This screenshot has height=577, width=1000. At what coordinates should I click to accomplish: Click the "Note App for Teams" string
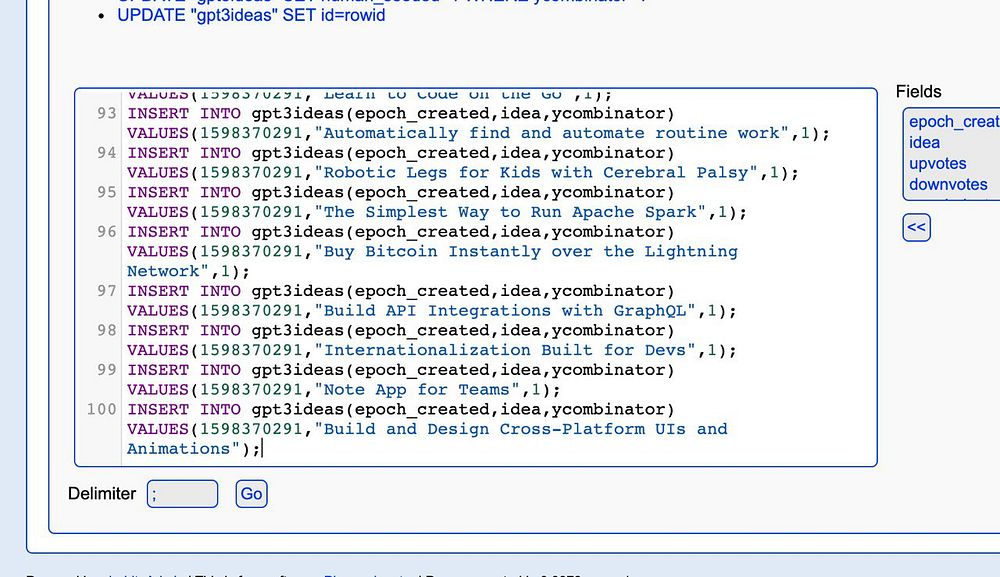point(417,390)
